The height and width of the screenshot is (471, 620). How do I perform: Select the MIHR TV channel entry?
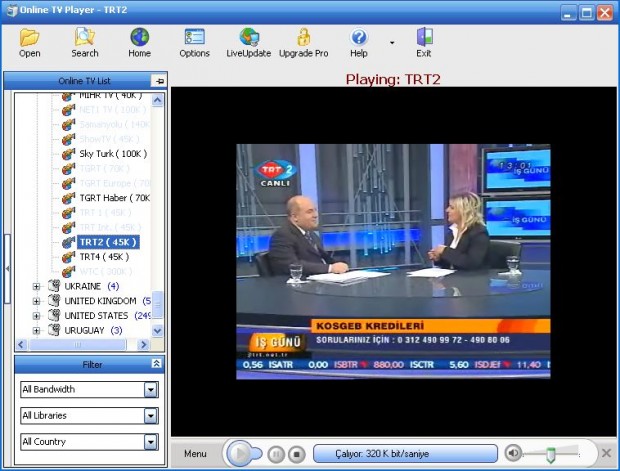click(110, 96)
